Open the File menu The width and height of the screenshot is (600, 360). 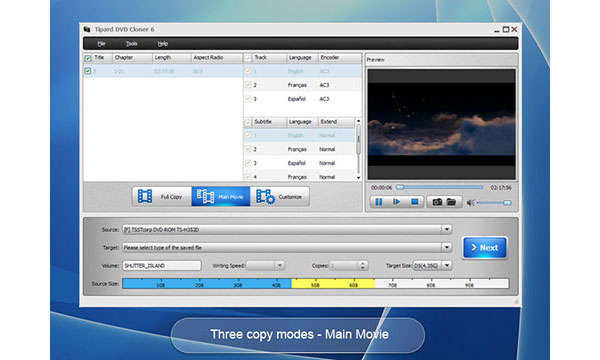click(101, 44)
